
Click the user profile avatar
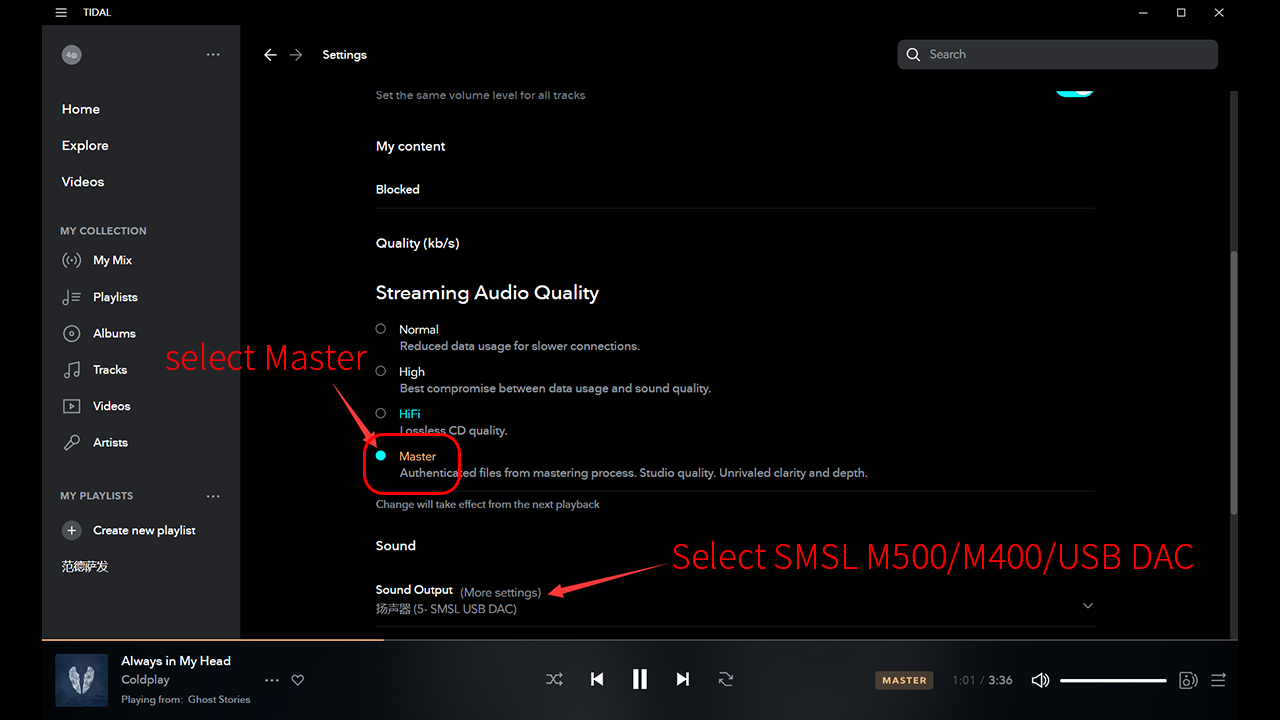point(71,55)
